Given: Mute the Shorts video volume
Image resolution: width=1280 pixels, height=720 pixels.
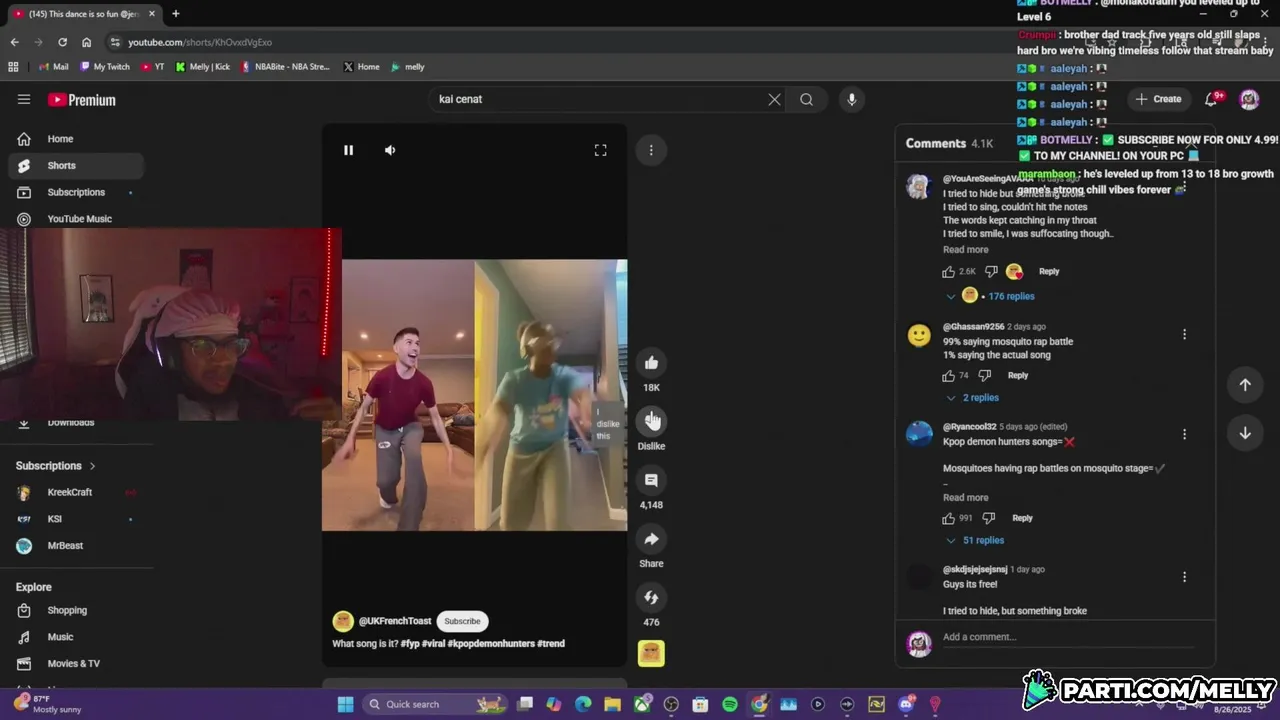Looking at the screenshot, I should coord(390,150).
